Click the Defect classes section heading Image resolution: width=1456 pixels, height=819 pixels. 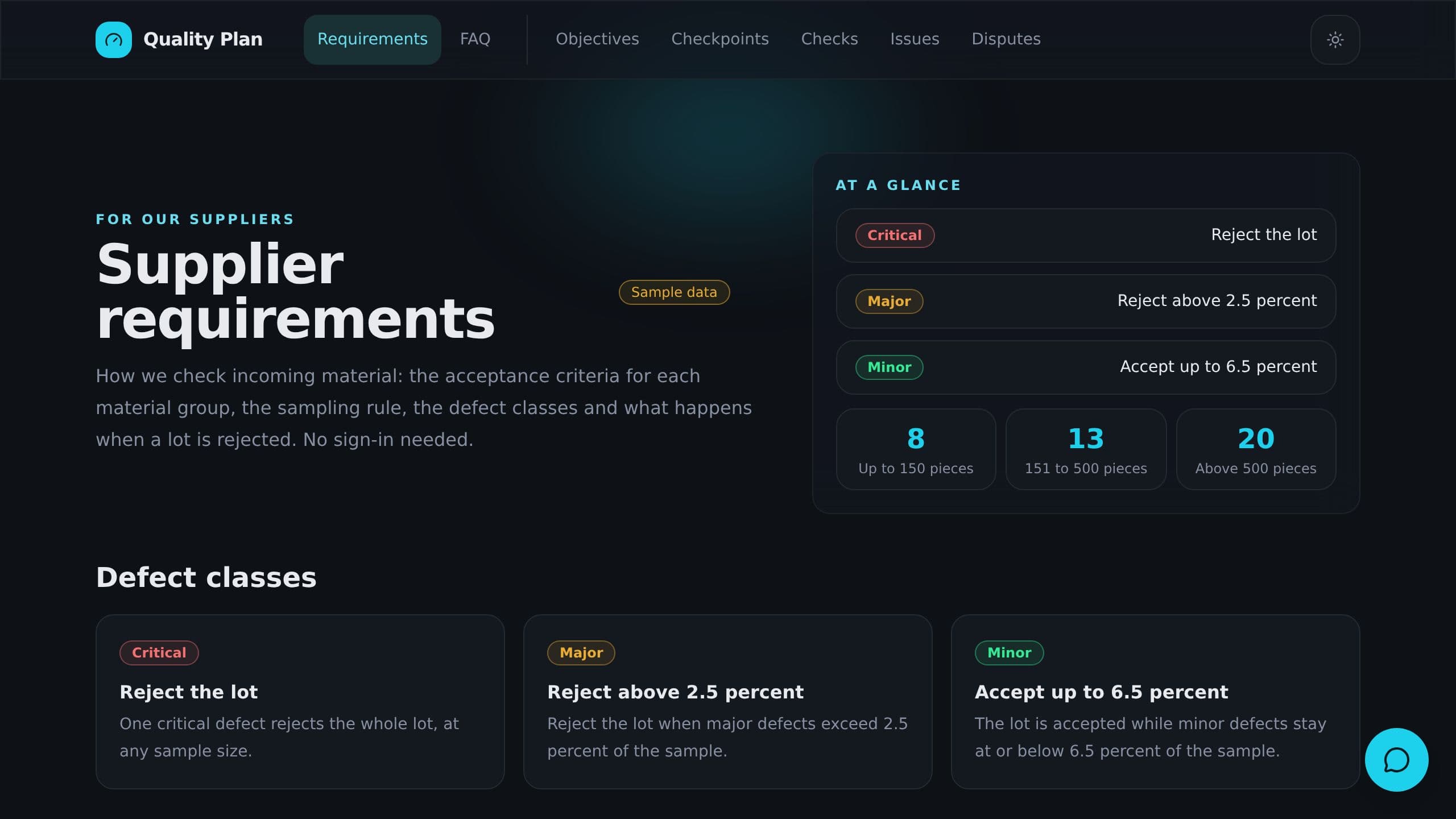coord(206,577)
